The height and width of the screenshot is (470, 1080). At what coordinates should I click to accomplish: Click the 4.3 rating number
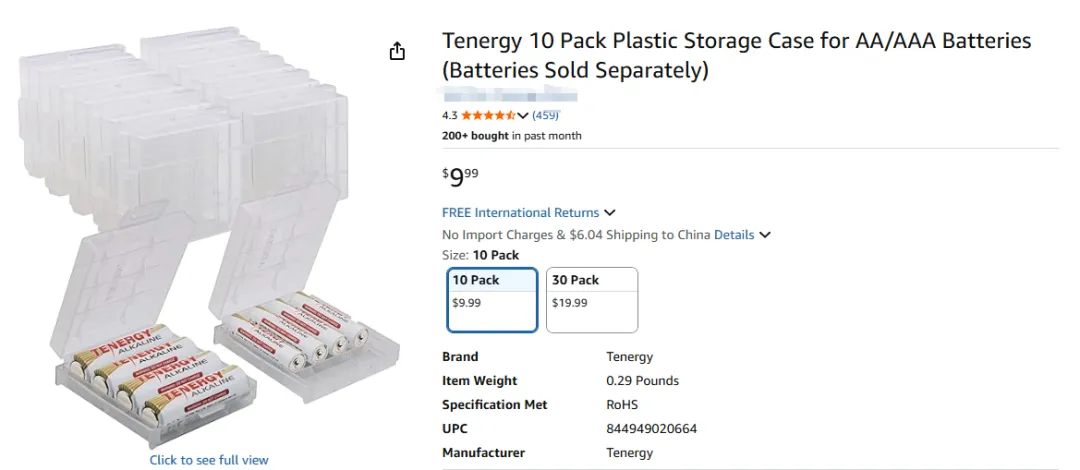[x=449, y=115]
